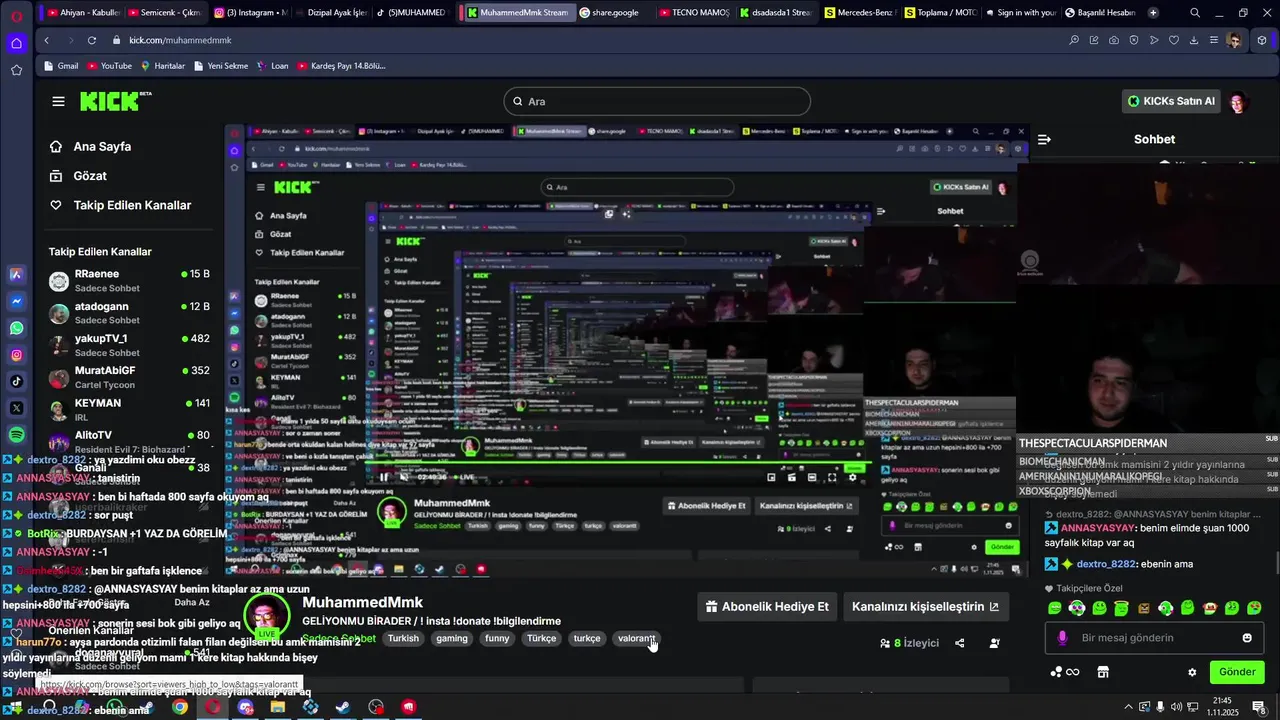Image resolution: width=1280 pixels, height=720 pixels.
Task: Open Haritalar bookmark
Action: point(163,66)
